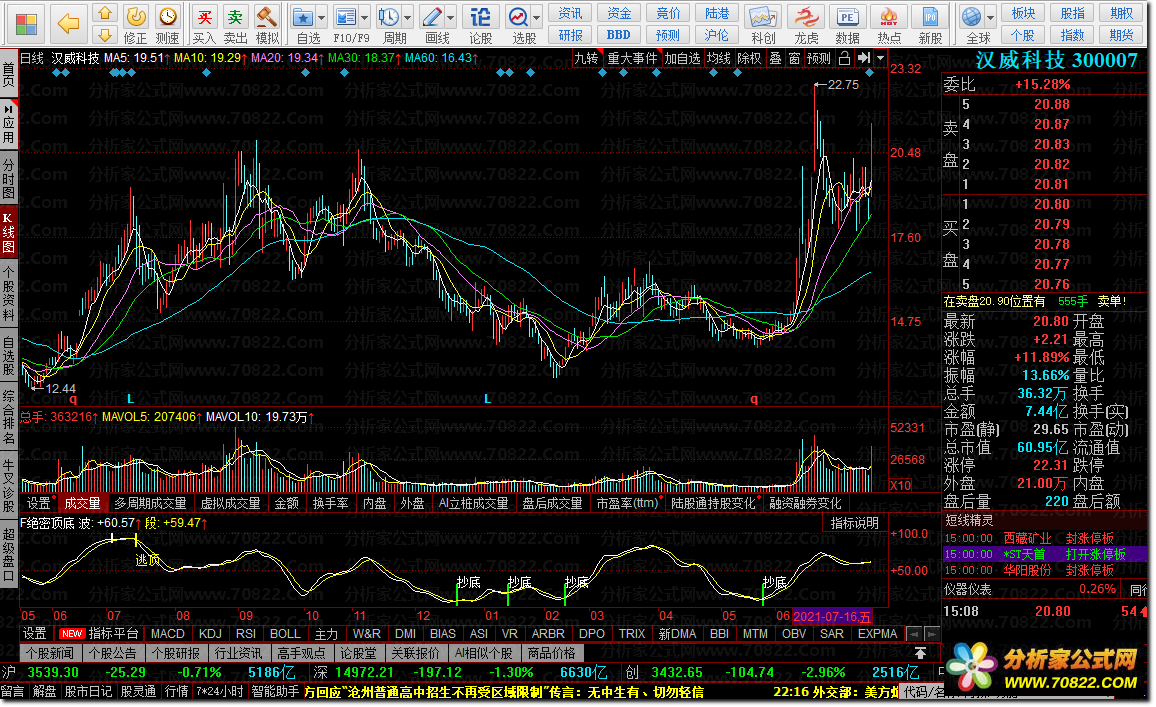1156x707 pixels.
Task: Open the 行业资讯 industry info tab
Action: pyautogui.click(x=238, y=653)
